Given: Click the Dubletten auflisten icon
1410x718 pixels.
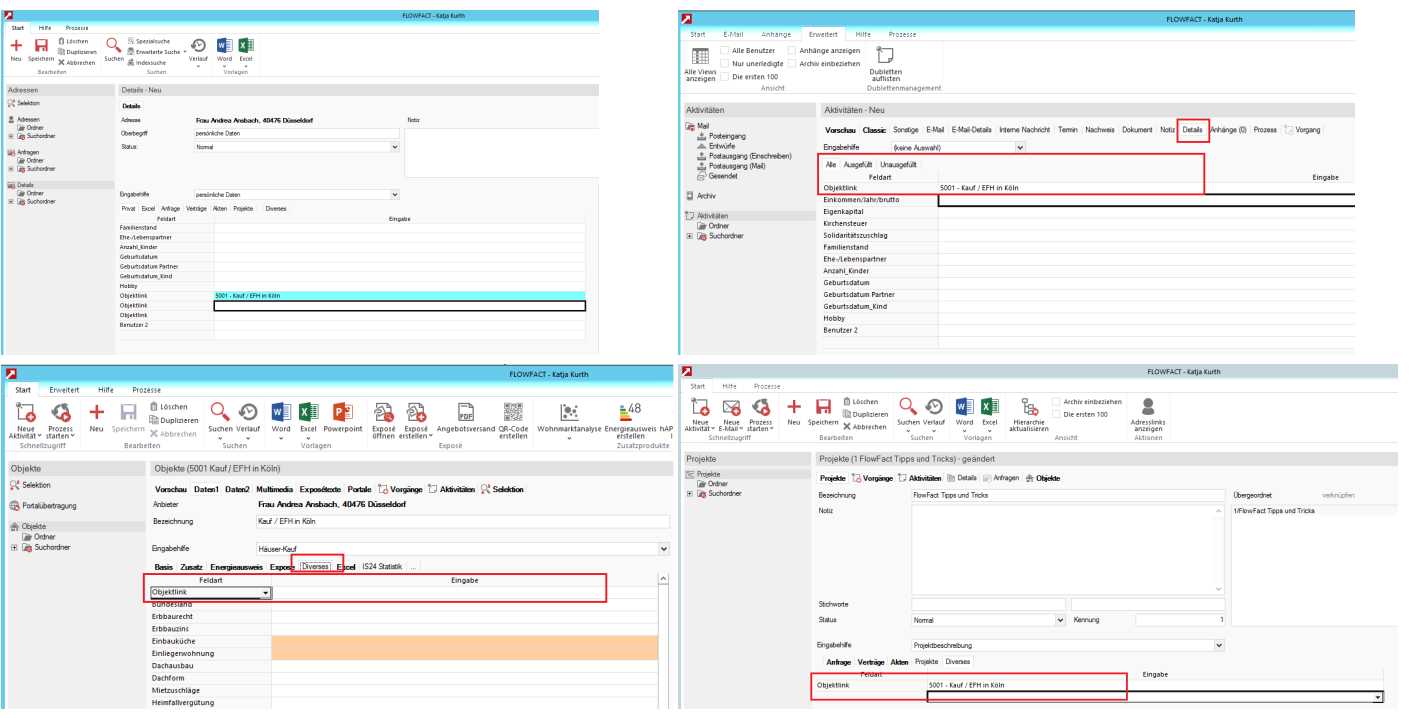Looking at the screenshot, I should [885, 56].
